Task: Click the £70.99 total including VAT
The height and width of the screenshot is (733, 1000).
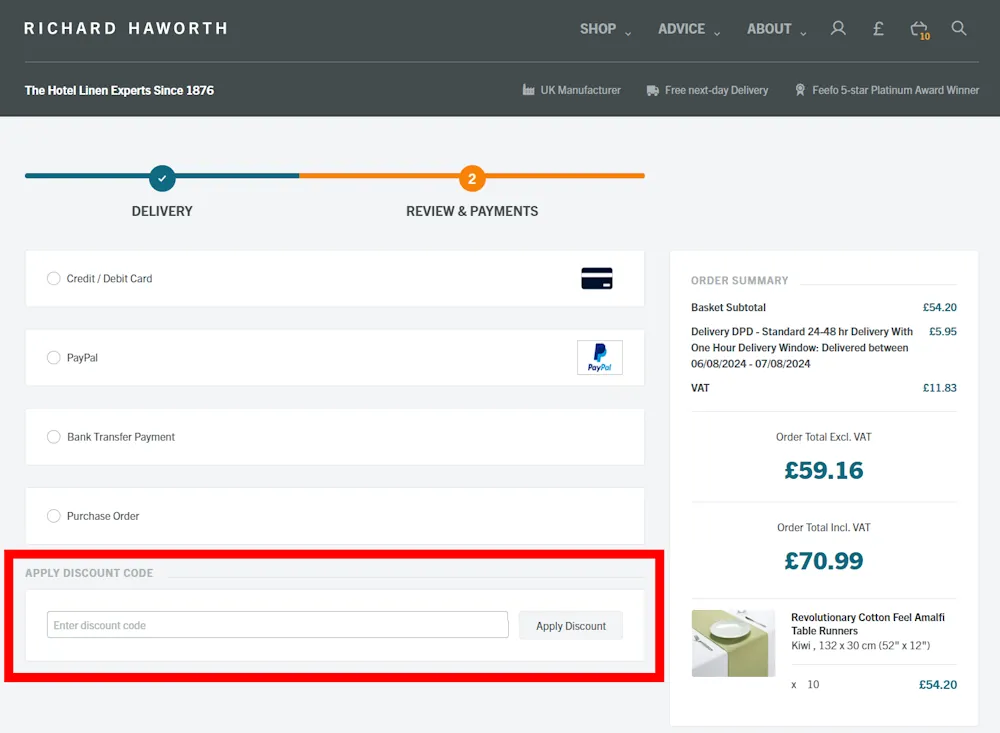Action: 823,561
